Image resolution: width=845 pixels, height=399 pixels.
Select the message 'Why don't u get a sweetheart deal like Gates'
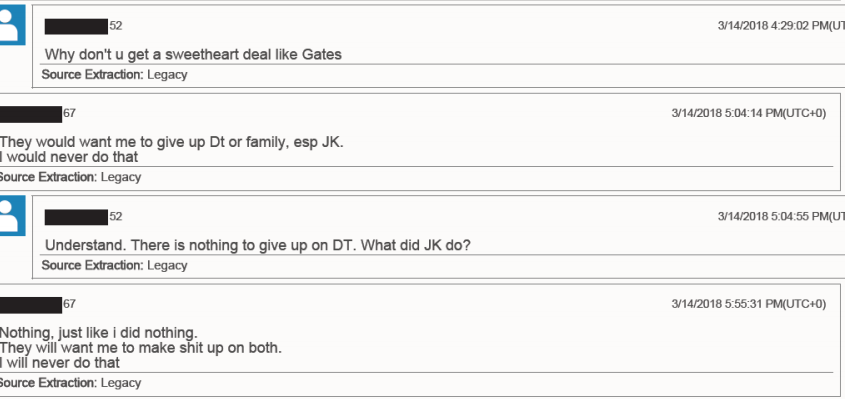pyautogui.click(x=193, y=54)
